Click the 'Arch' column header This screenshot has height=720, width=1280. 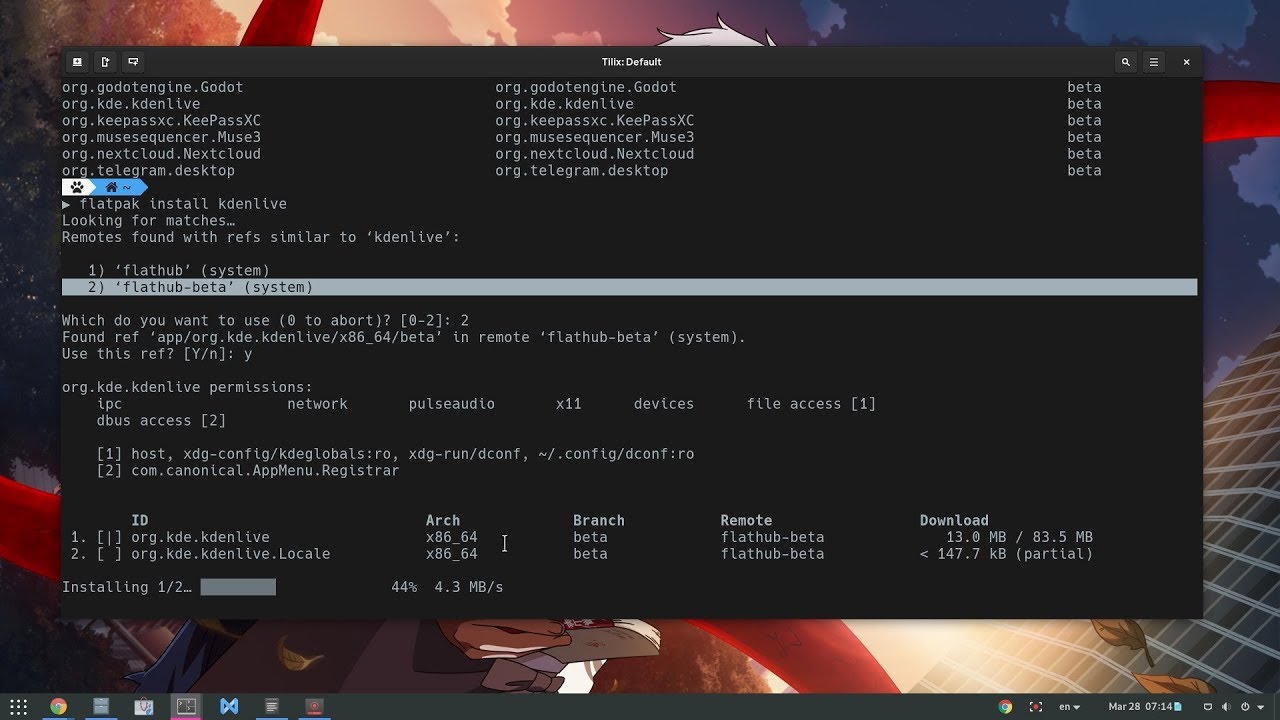point(443,520)
